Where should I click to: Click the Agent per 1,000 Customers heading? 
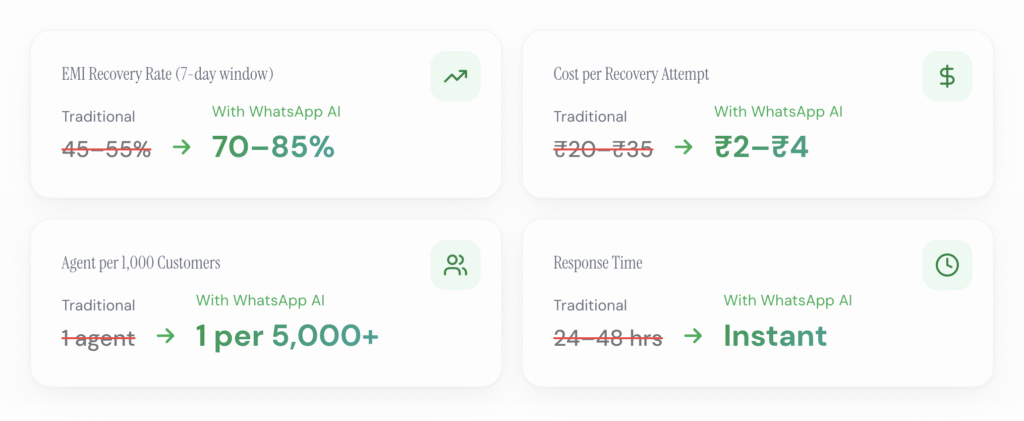pyautogui.click(x=141, y=264)
